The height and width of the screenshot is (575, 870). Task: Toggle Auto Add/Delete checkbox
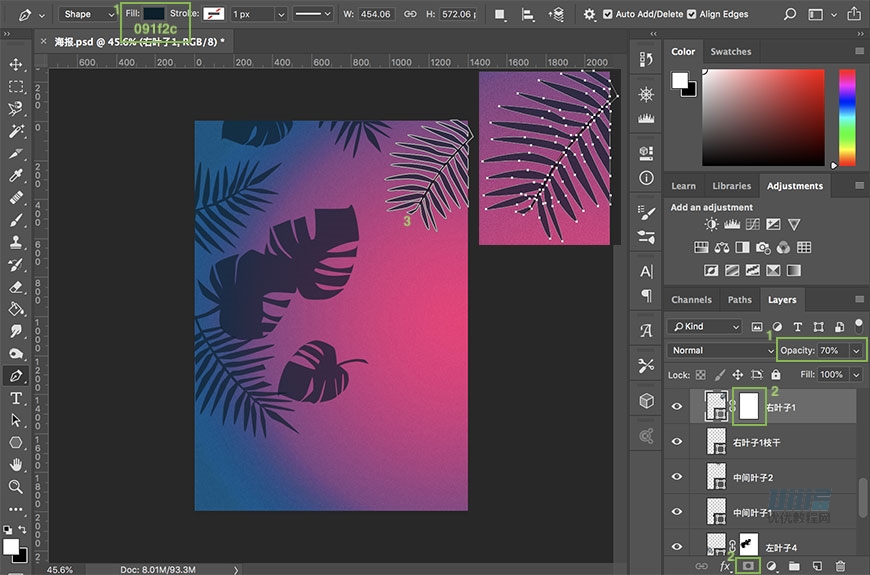click(x=607, y=14)
